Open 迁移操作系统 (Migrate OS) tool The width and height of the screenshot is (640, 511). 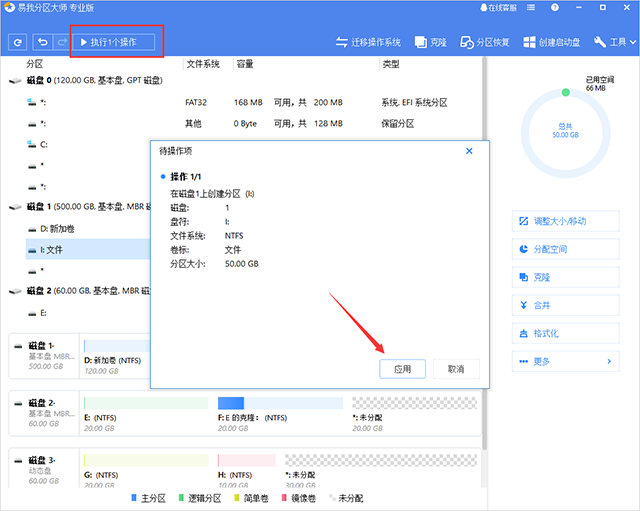click(x=369, y=43)
